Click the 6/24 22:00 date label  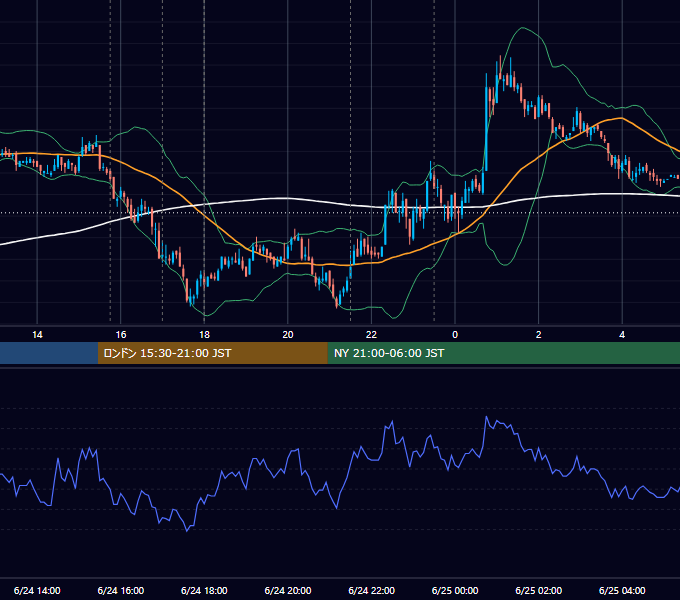point(371,590)
